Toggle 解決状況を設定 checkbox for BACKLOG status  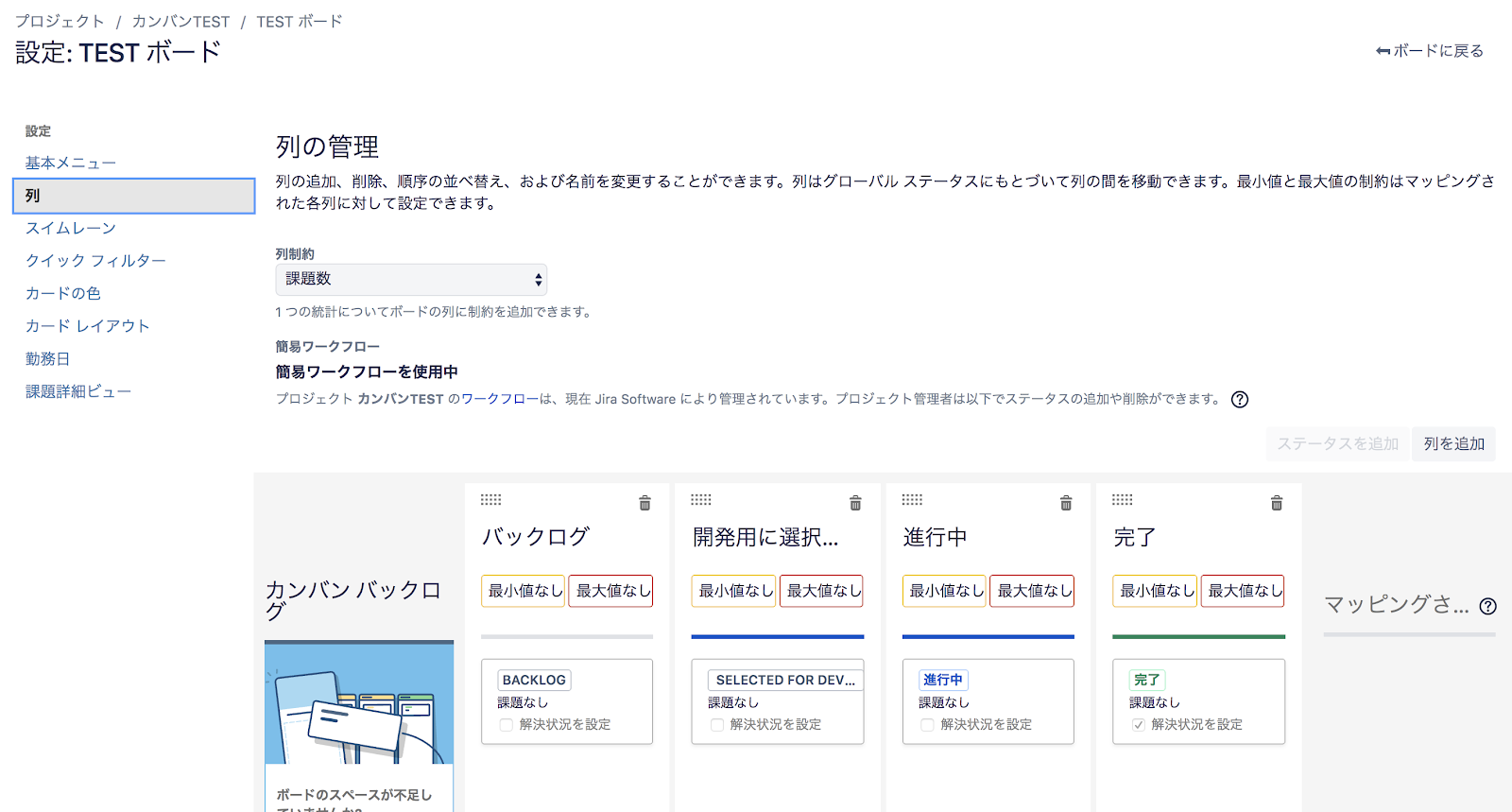(x=507, y=725)
